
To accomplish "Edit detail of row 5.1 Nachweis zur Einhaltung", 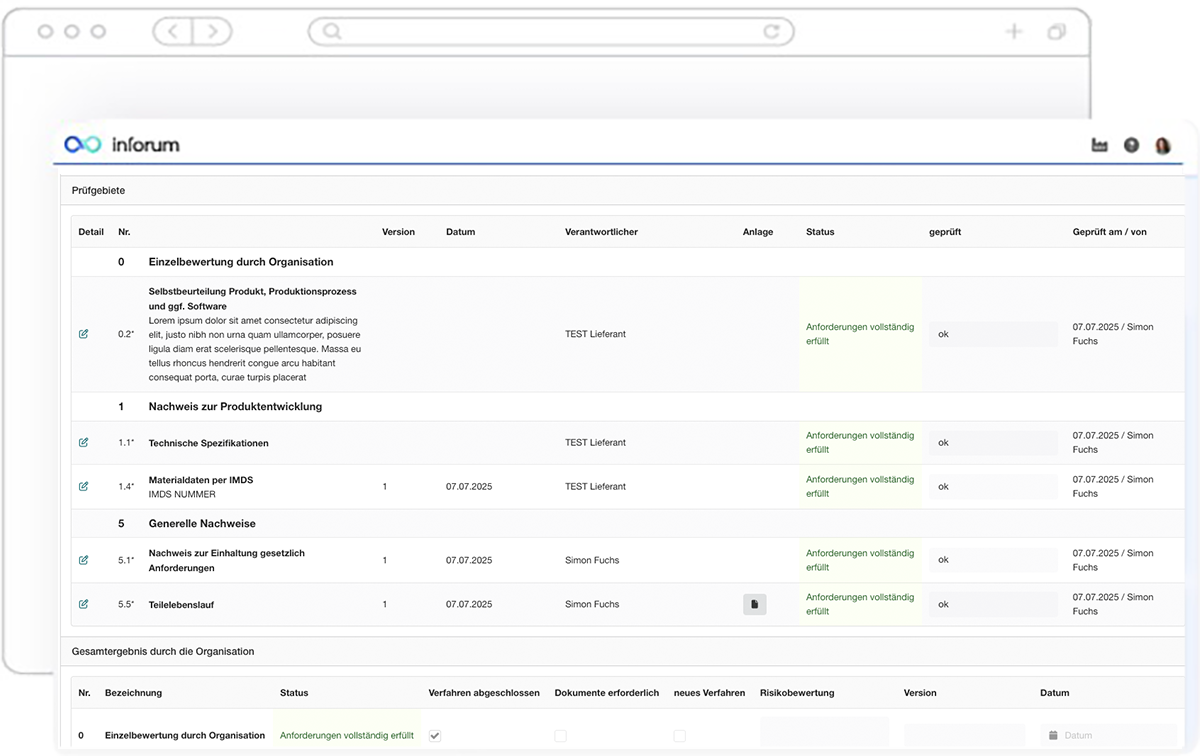I will point(84,560).
